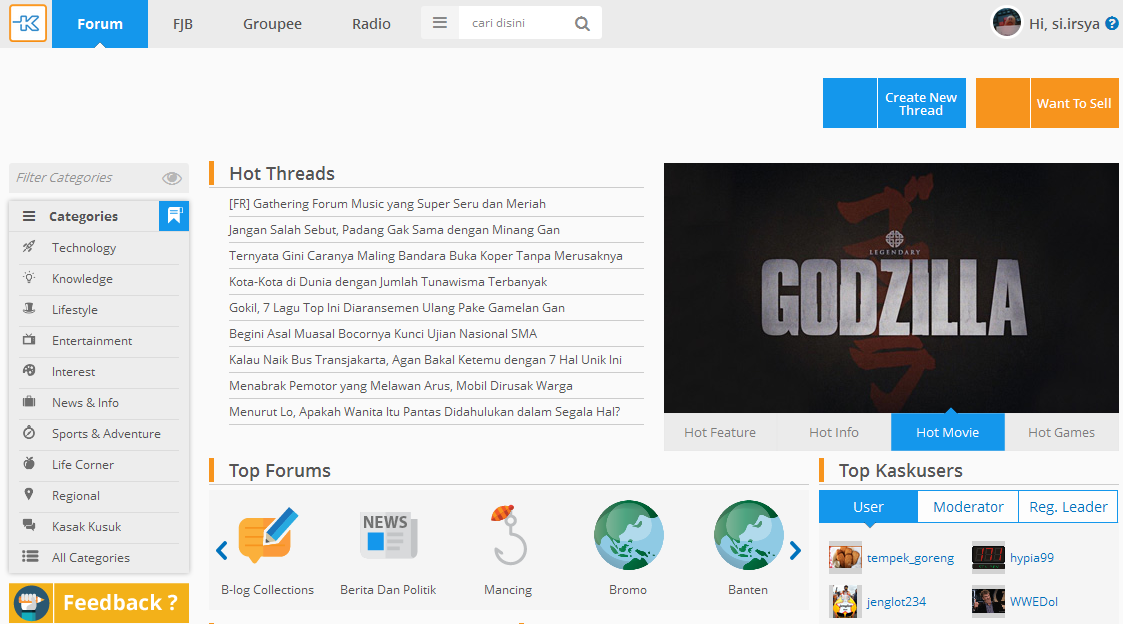Switch Top Kaskusers to Reg. Leader tab

coord(1068,507)
